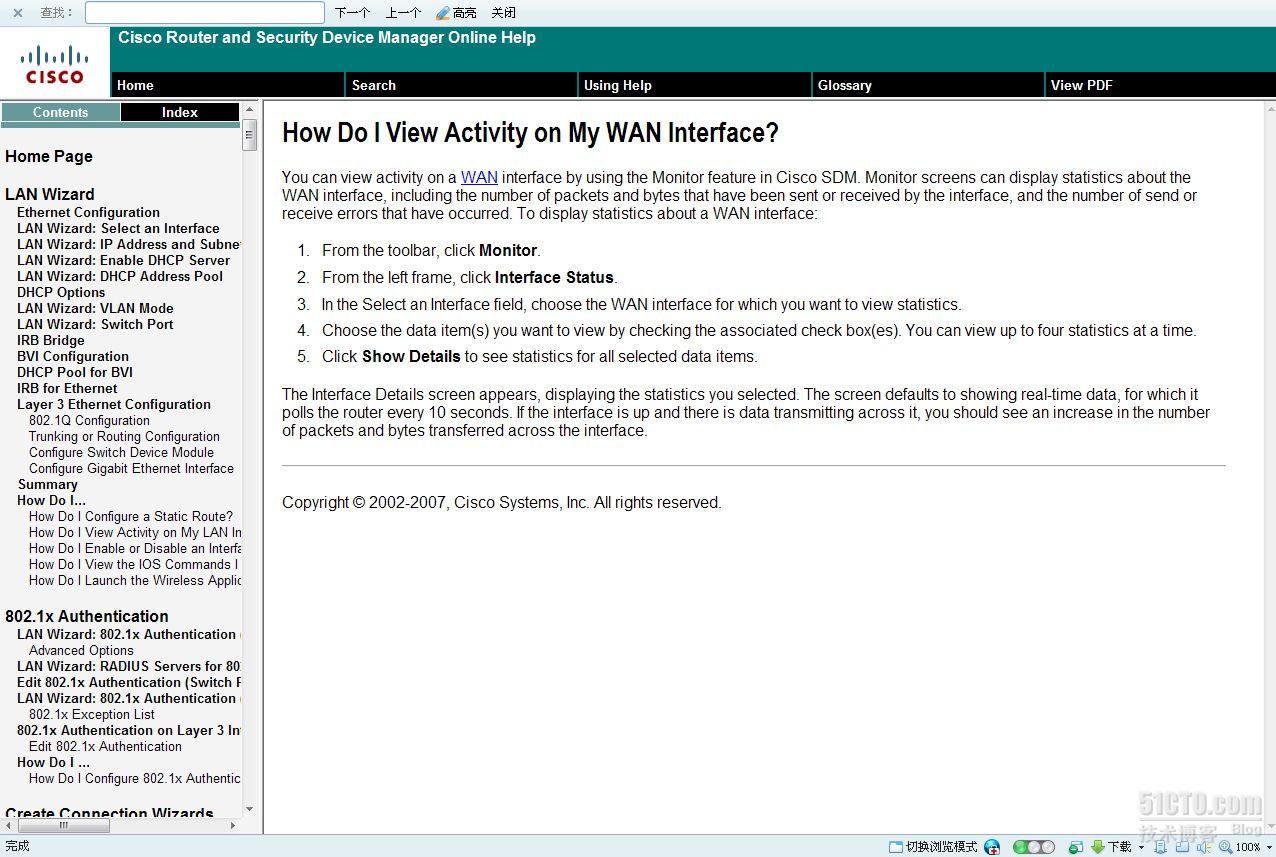Open 802.1x Authentication section heading
The image size is (1276, 857).
87,616
